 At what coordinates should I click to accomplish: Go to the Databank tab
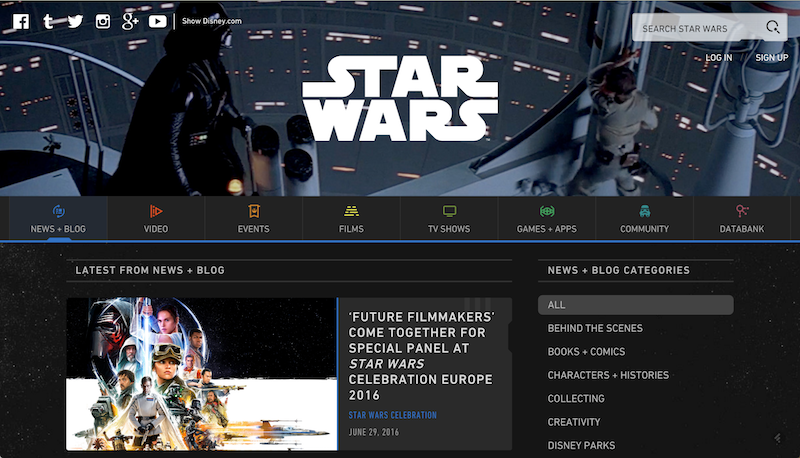pyautogui.click(x=742, y=218)
